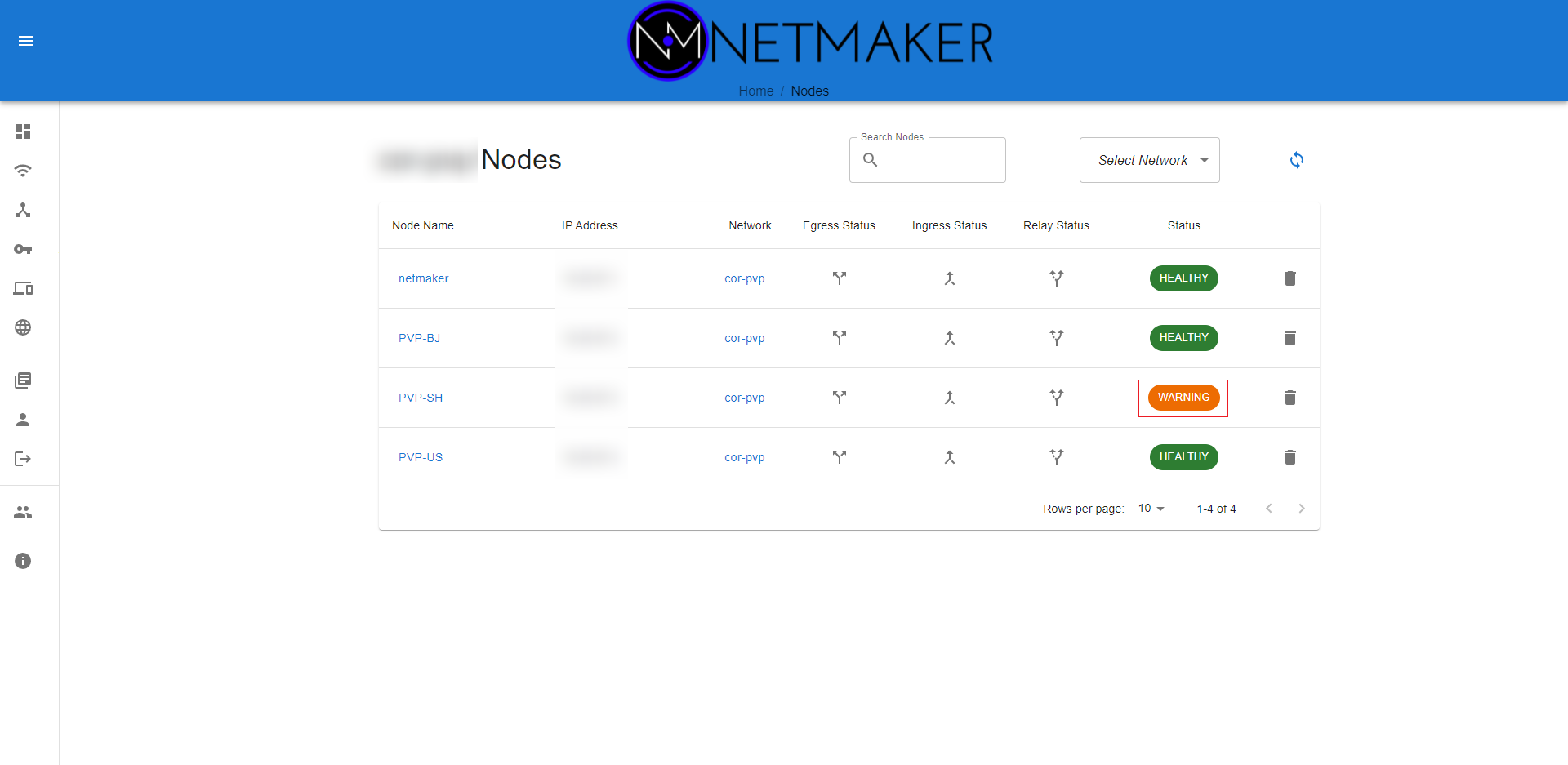The image size is (1568, 765).
Task: Open the cor-pvp network link for PVP-SH
Action: 744,398
